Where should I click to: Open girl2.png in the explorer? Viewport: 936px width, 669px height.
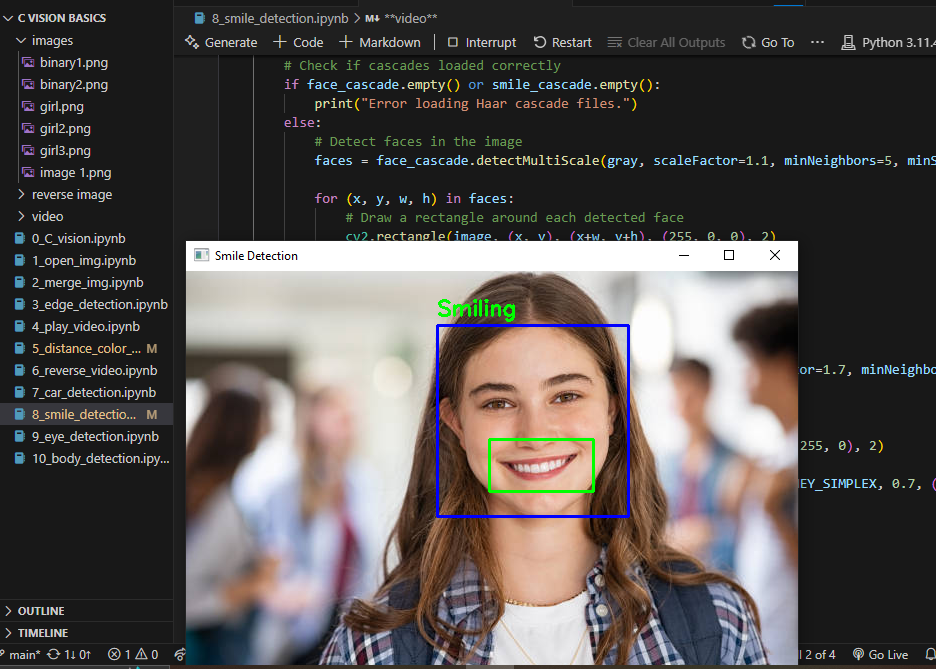point(65,129)
